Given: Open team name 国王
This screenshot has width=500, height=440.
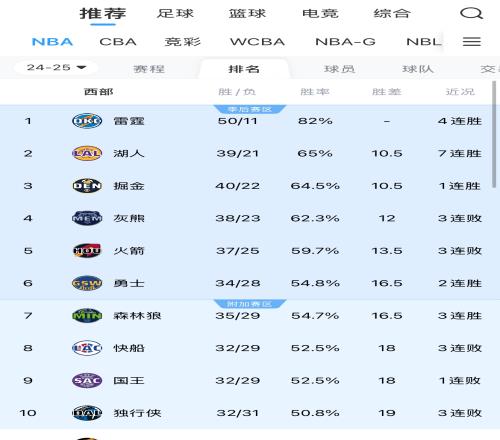Looking at the screenshot, I should [x=129, y=380].
